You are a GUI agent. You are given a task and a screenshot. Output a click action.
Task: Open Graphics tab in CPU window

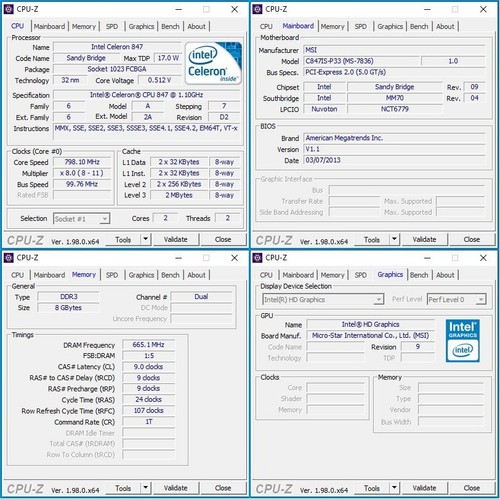(141, 26)
